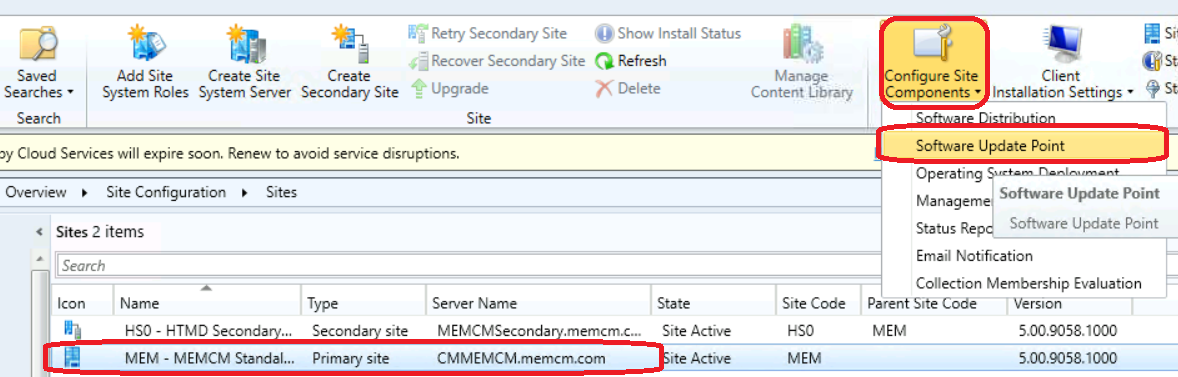
Task: Click the Show Install Status label
Action: pos(679,33)
